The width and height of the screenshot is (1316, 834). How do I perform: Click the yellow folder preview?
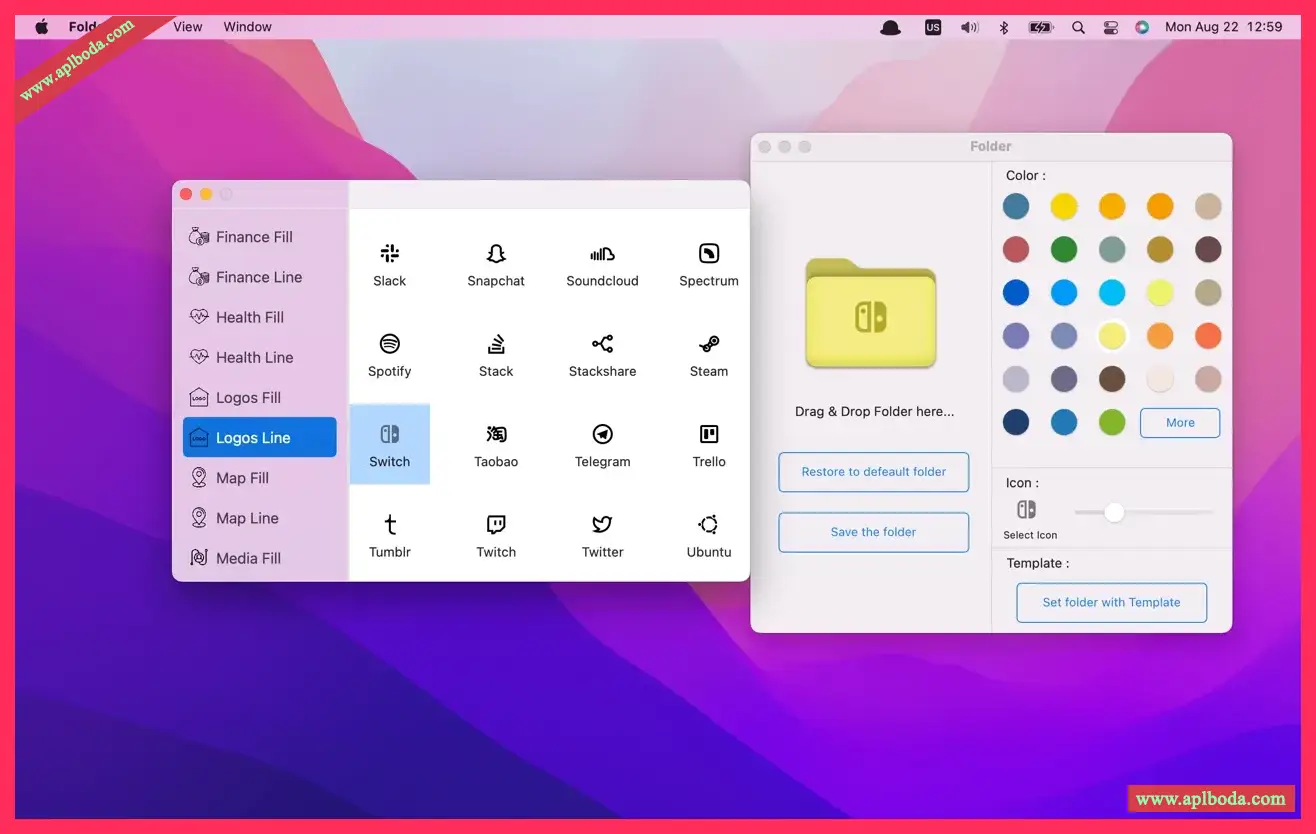[x=871, y=314]
